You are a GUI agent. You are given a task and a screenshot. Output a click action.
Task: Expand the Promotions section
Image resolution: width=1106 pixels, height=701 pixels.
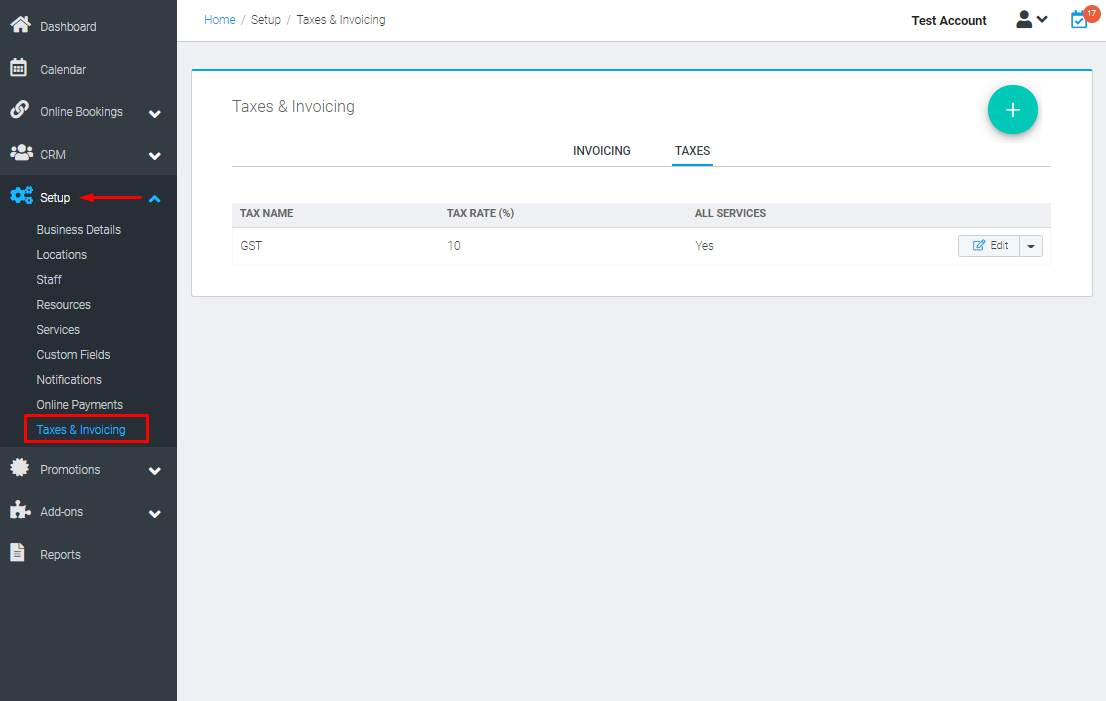click(x=155, y=470)
